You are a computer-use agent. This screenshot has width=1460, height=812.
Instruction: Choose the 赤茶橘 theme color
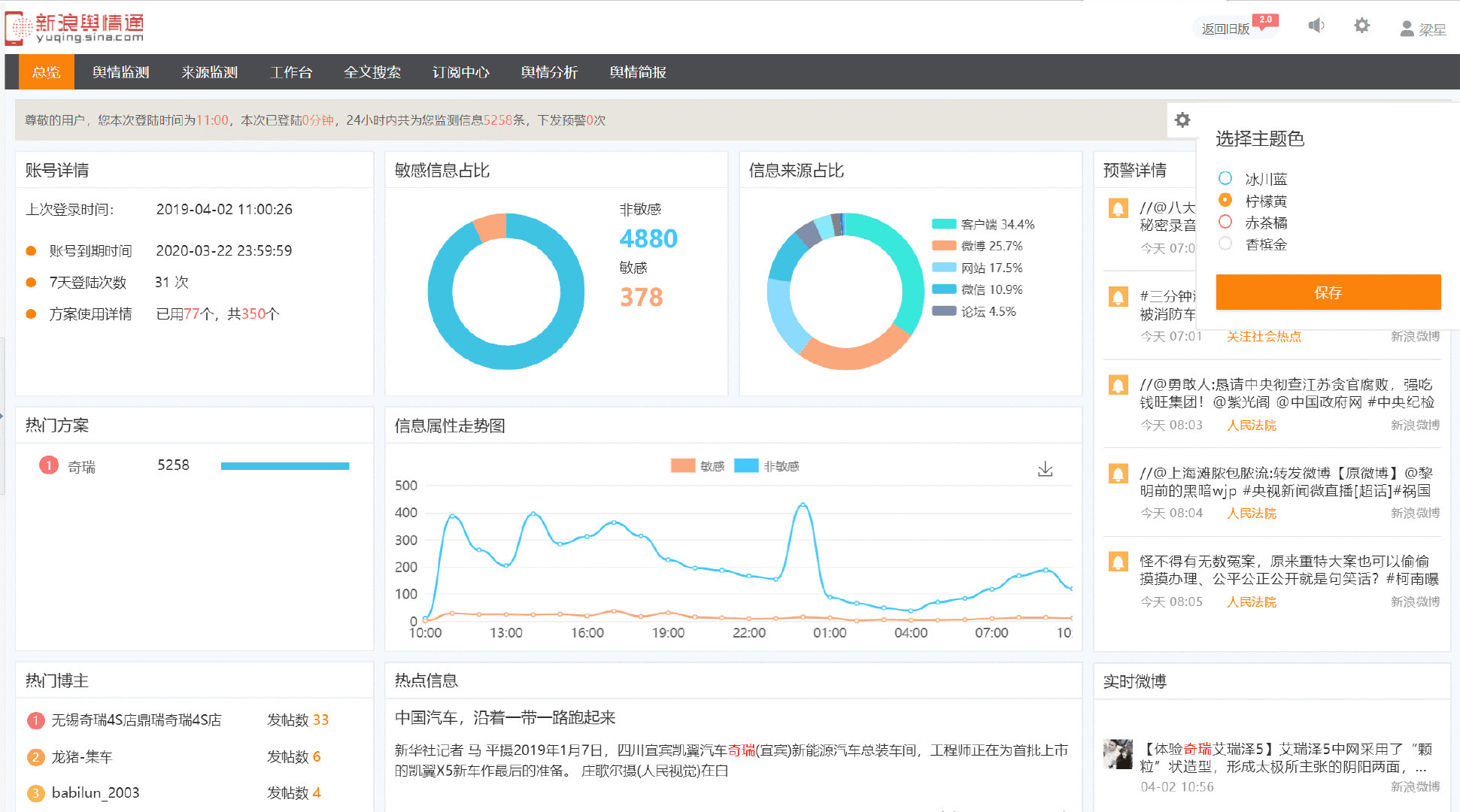(x=1225, y=222)
